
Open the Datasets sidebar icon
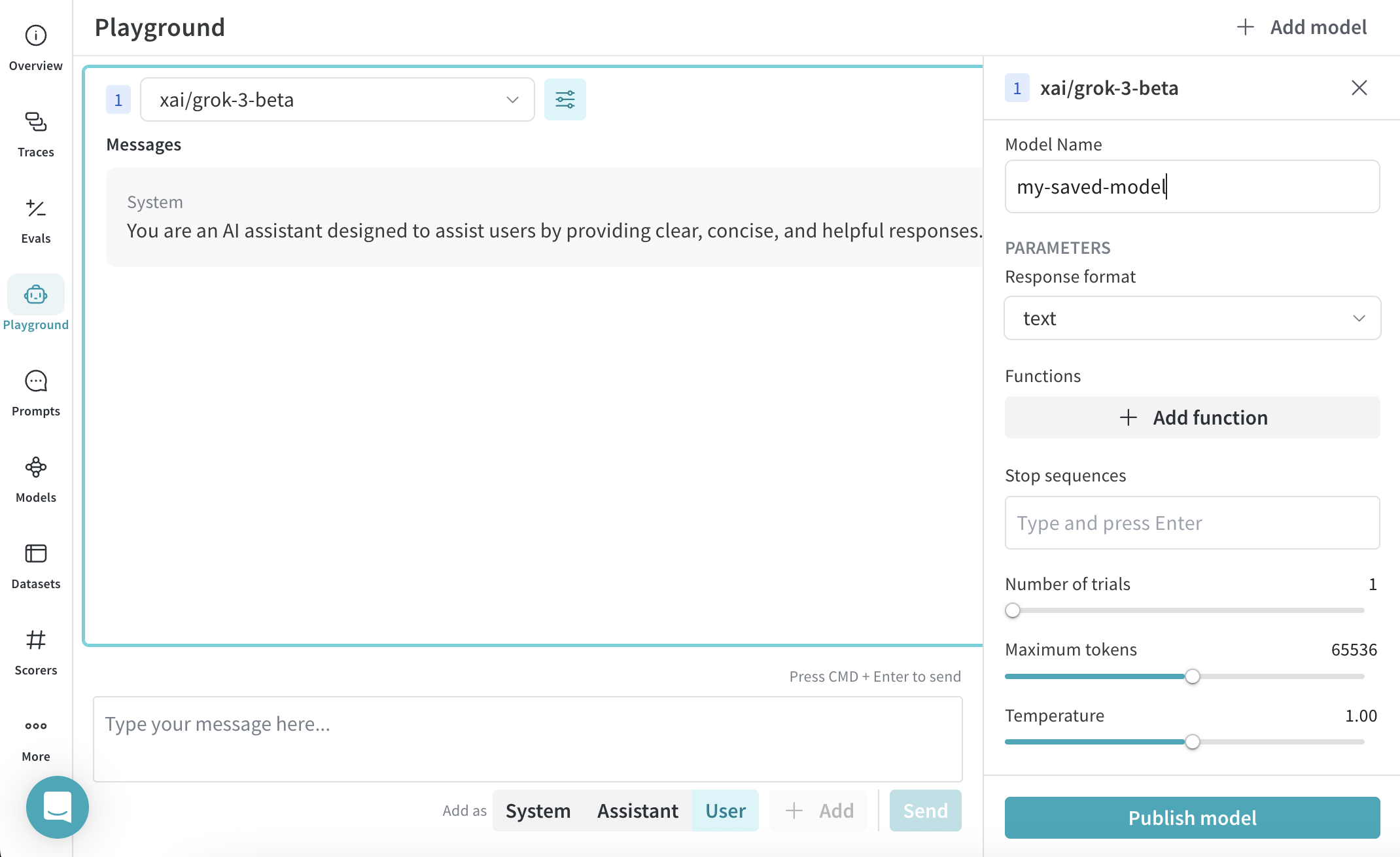(x=36, y=553)
